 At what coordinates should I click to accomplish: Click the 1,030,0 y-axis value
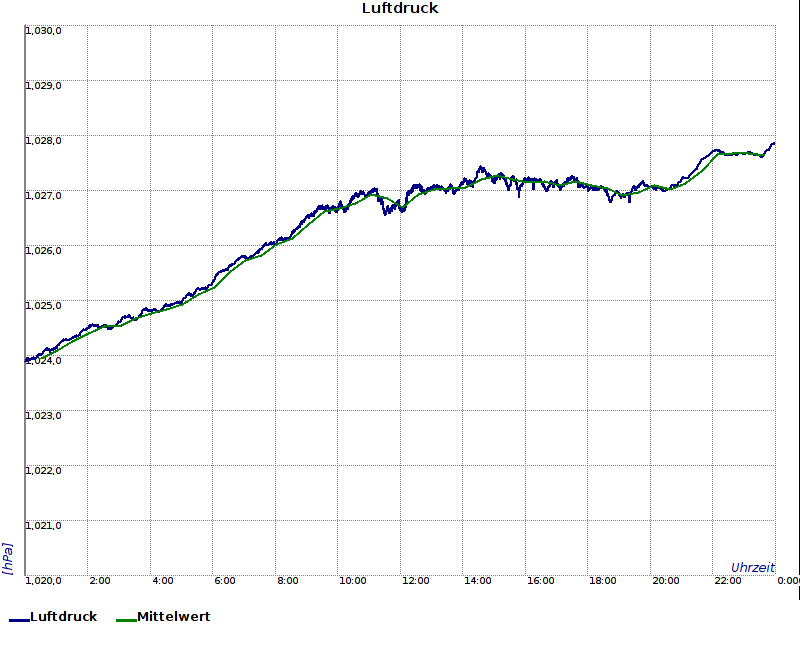tap(43, 31)
